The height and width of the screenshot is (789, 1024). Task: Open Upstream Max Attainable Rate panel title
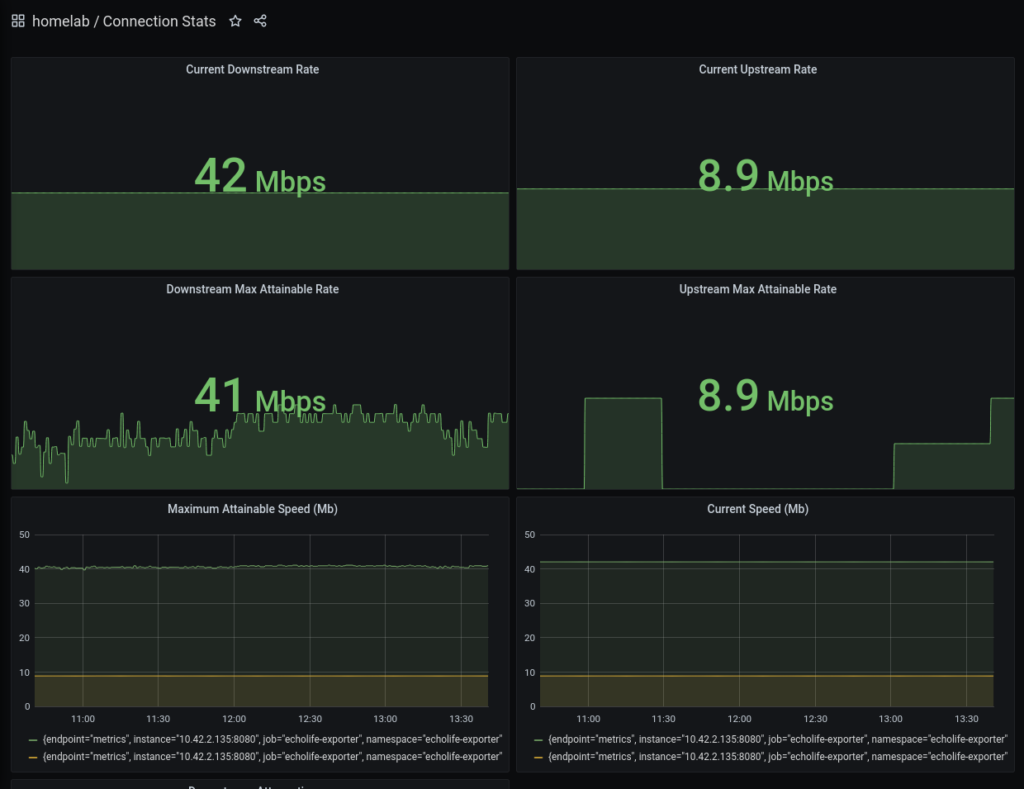(758, 289)
